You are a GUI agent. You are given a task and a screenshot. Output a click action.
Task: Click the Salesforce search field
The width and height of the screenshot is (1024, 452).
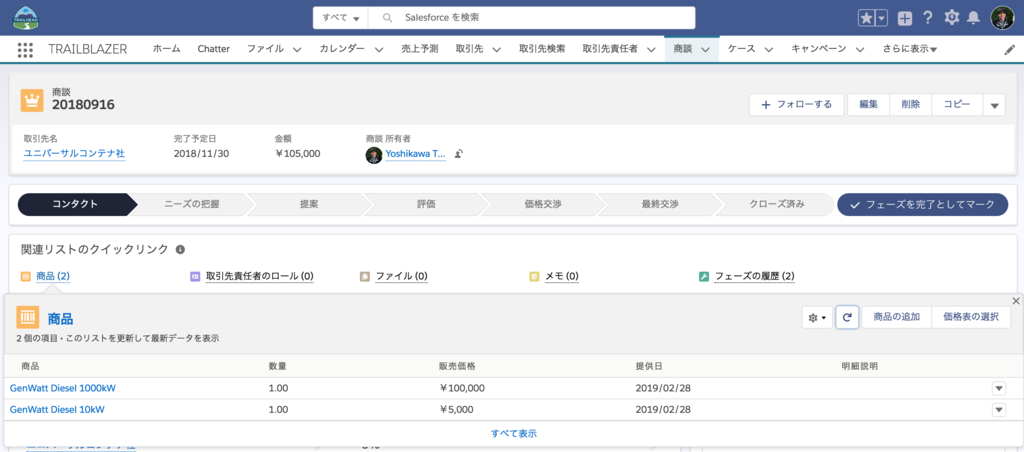pyautogui.click(x=532, y=18)
